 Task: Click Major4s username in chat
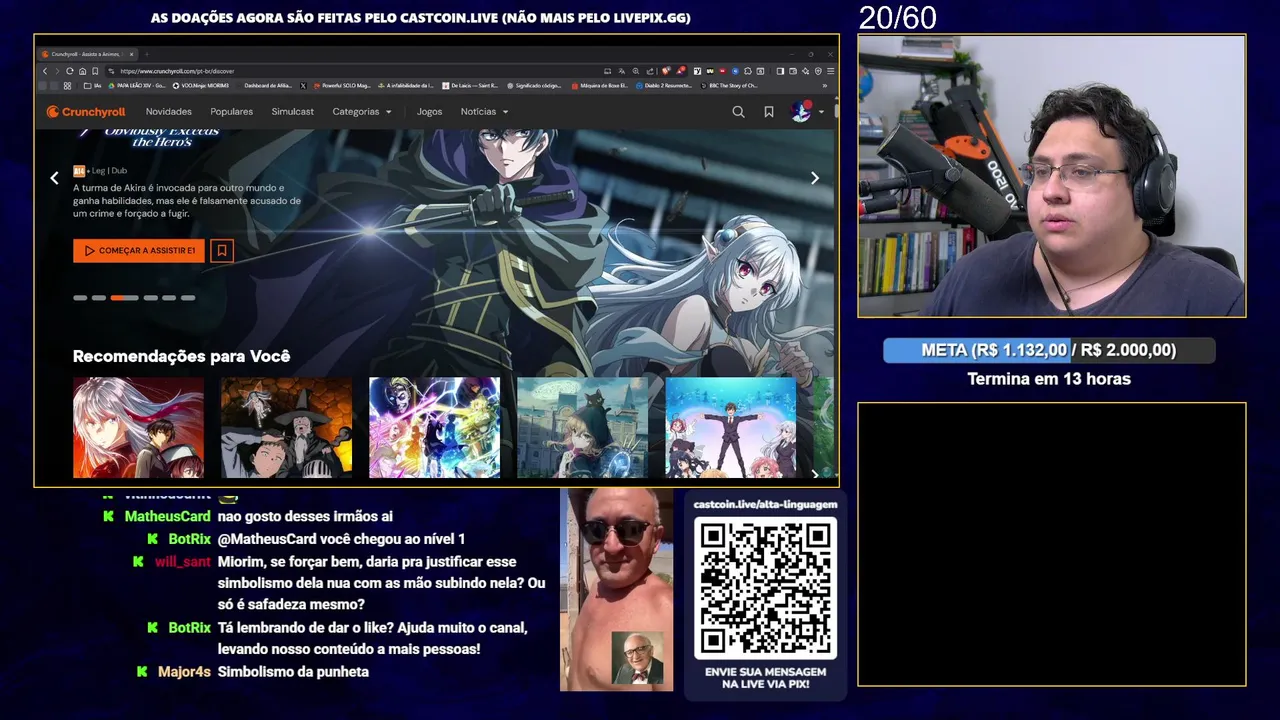184,671
